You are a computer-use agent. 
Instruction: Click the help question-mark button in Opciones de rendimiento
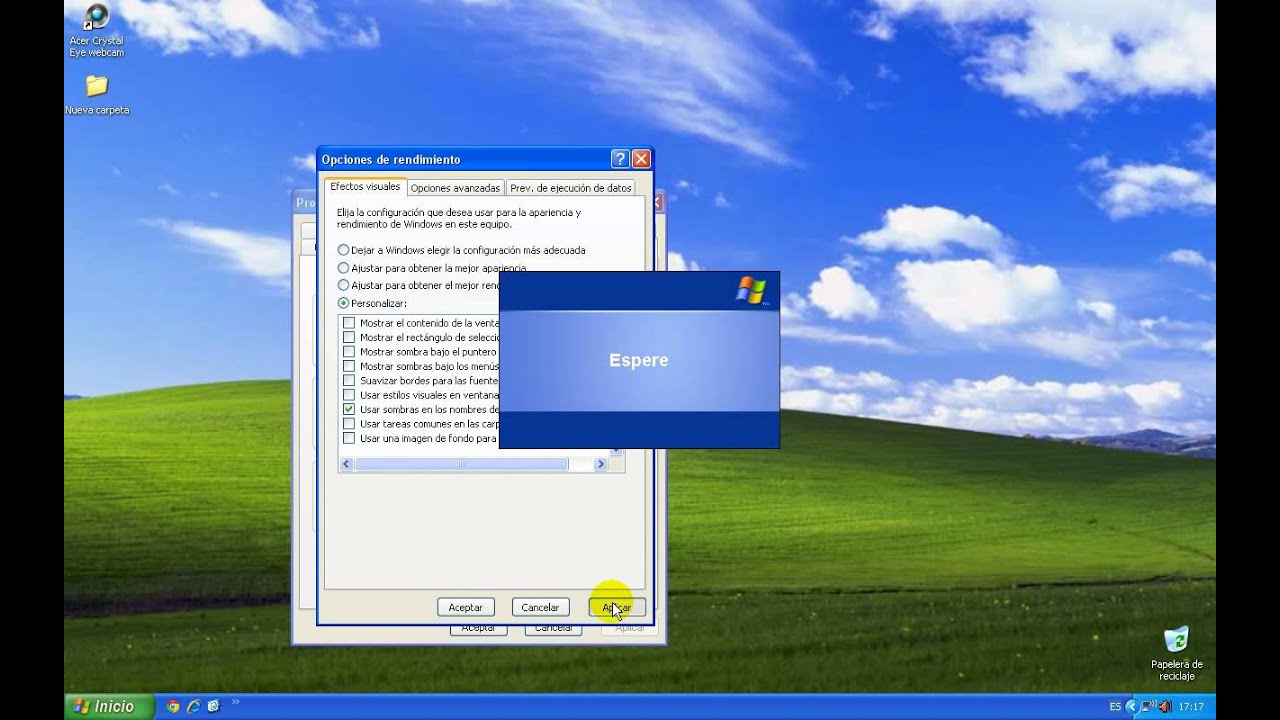click(620, 159)
